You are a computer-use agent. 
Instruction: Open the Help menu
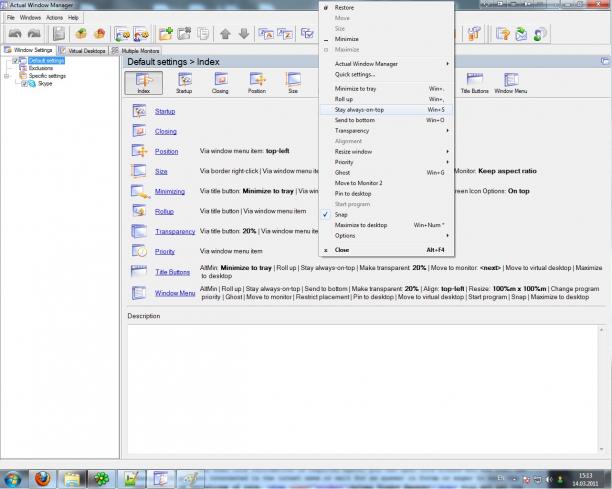click(73, 18)
